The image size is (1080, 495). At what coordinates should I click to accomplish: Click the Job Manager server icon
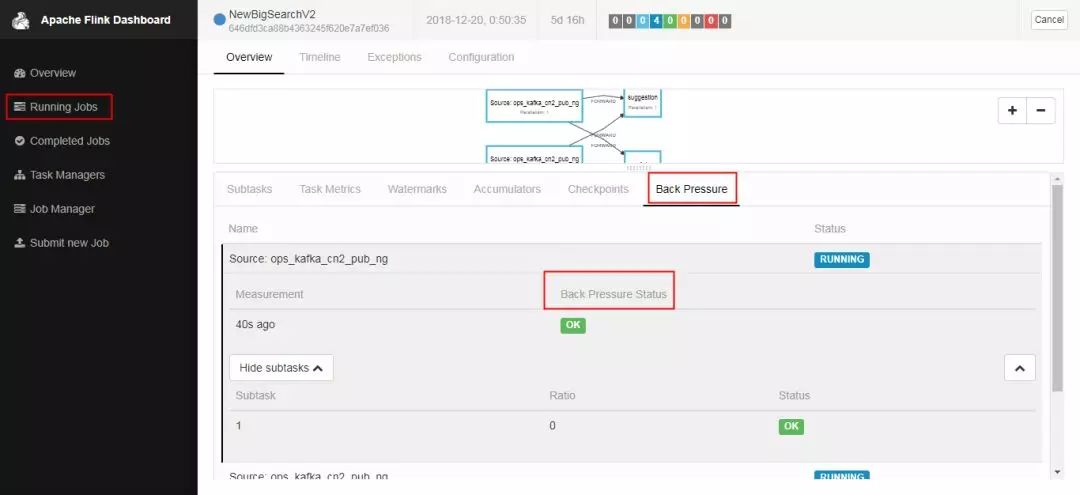click(x=19, y=209)
